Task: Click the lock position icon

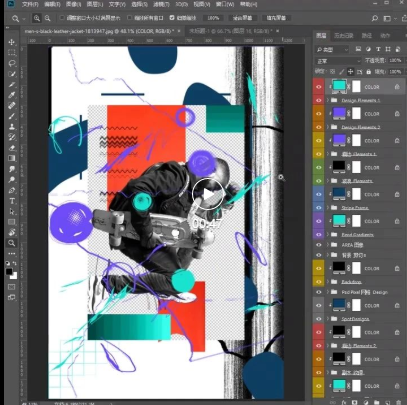Action: pyautogui.click(x=350, y=72)
